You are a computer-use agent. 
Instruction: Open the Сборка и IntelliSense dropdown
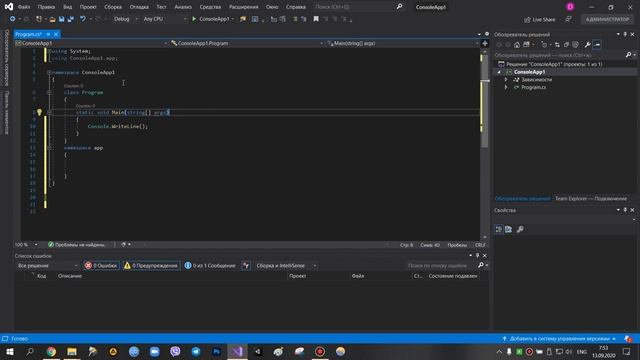coord(286,266)
